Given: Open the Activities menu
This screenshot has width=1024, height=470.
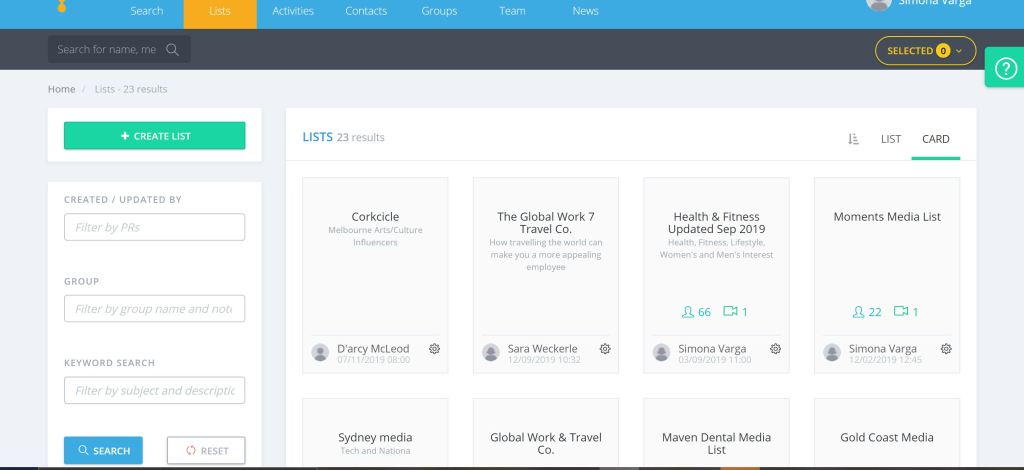Looking at the screenshot, I should (x=292, y=11).
